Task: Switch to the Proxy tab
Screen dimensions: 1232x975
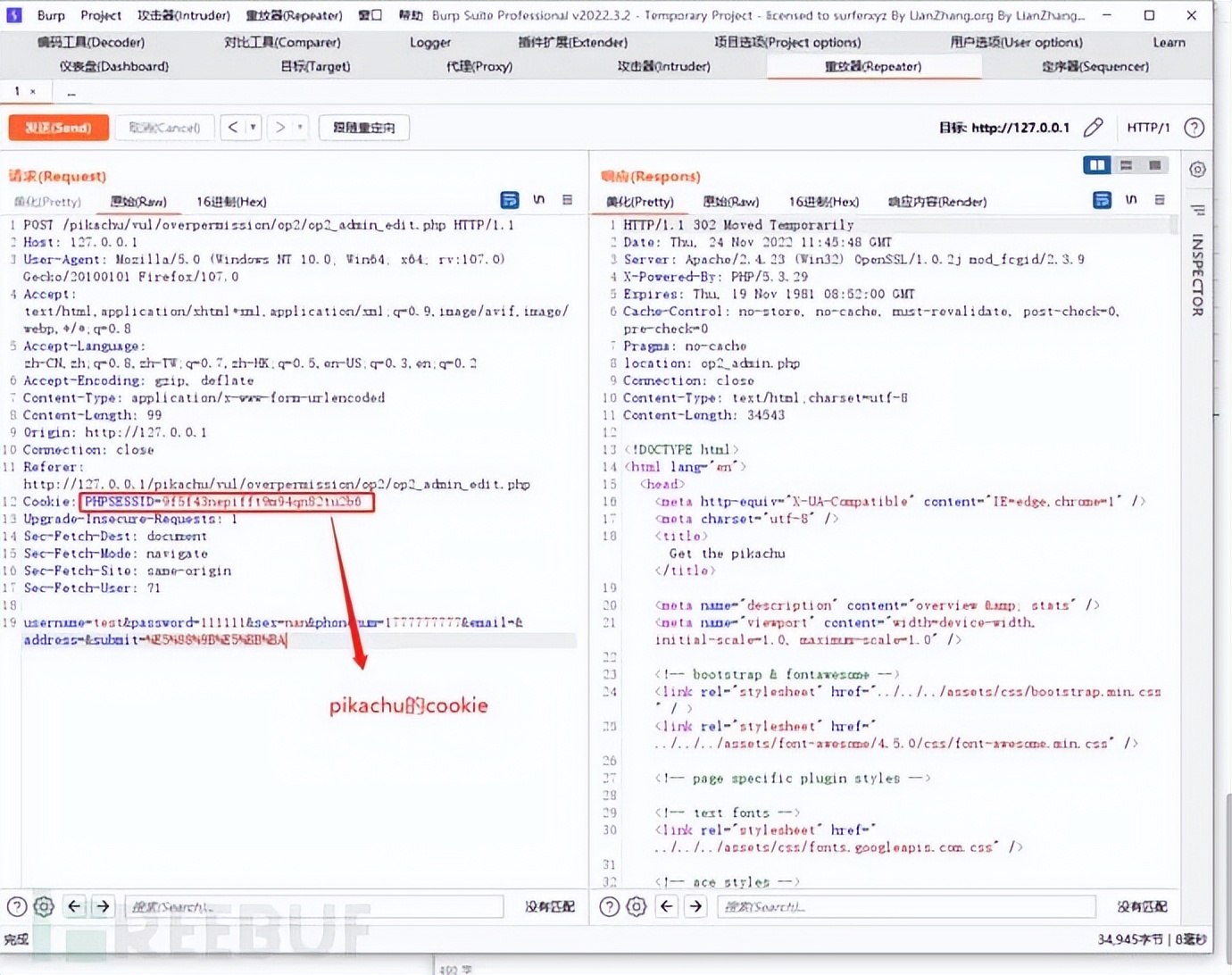Action: click(x=479, y=66)
